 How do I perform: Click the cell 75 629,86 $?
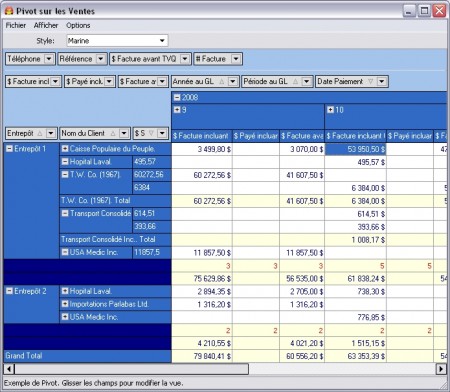pyautogui.click(x=202, y=278)
